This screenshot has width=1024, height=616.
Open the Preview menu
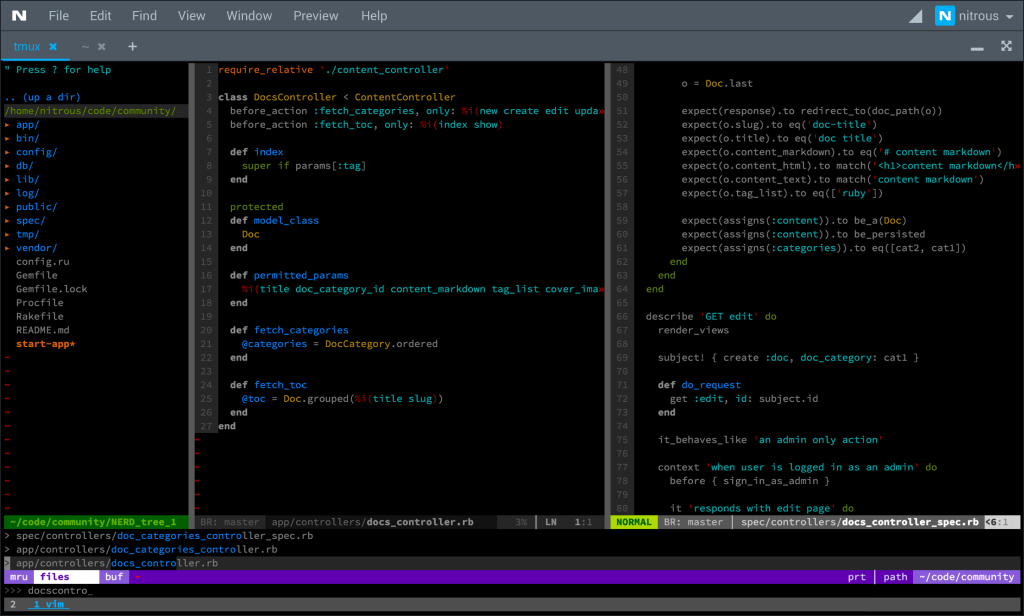[315, 16]
